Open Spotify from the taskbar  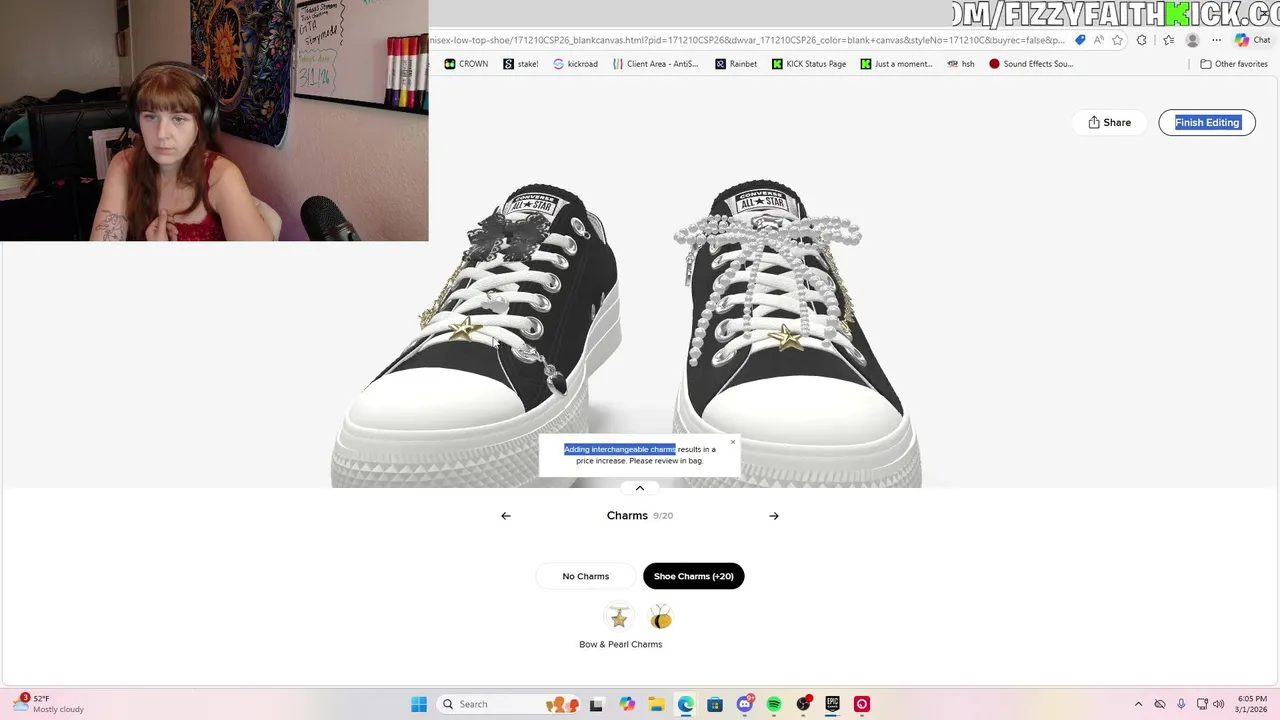[x=774, y=704]
